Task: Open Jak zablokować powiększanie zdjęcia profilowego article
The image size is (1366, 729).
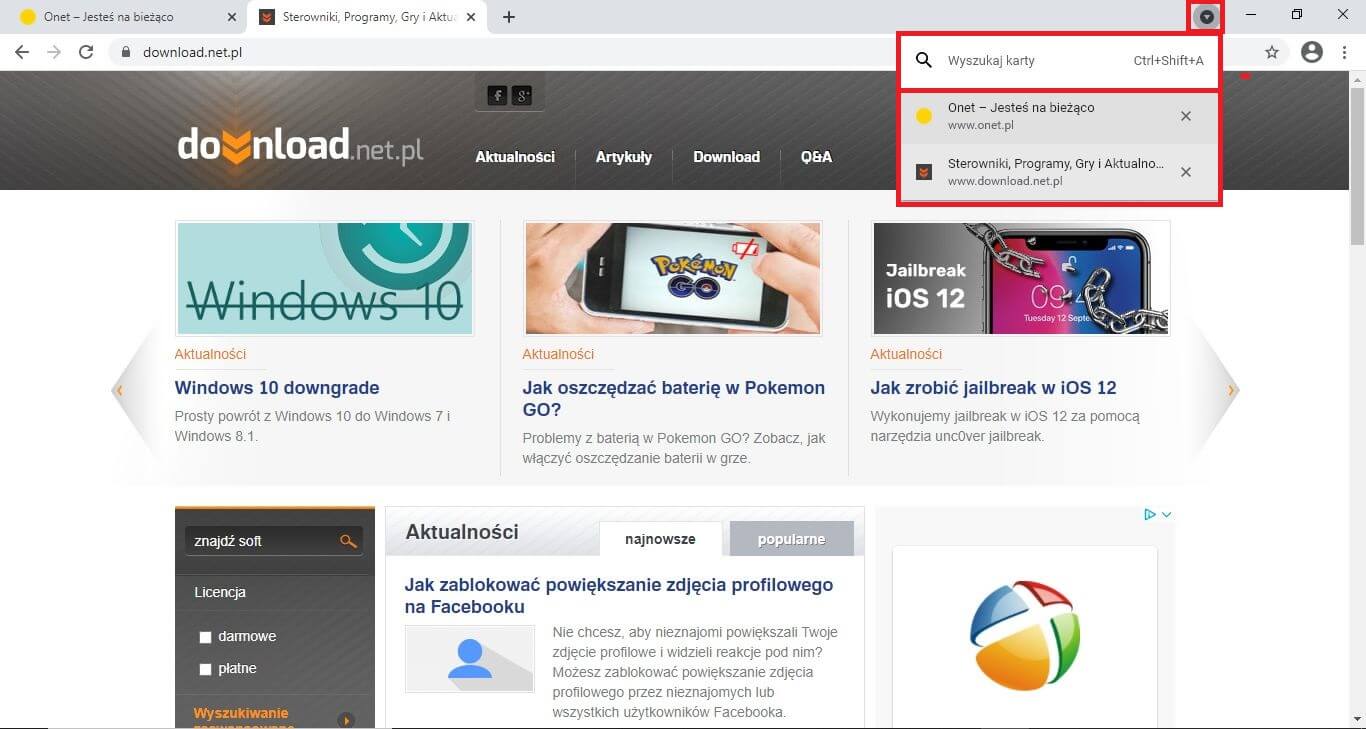Action: 619,596
